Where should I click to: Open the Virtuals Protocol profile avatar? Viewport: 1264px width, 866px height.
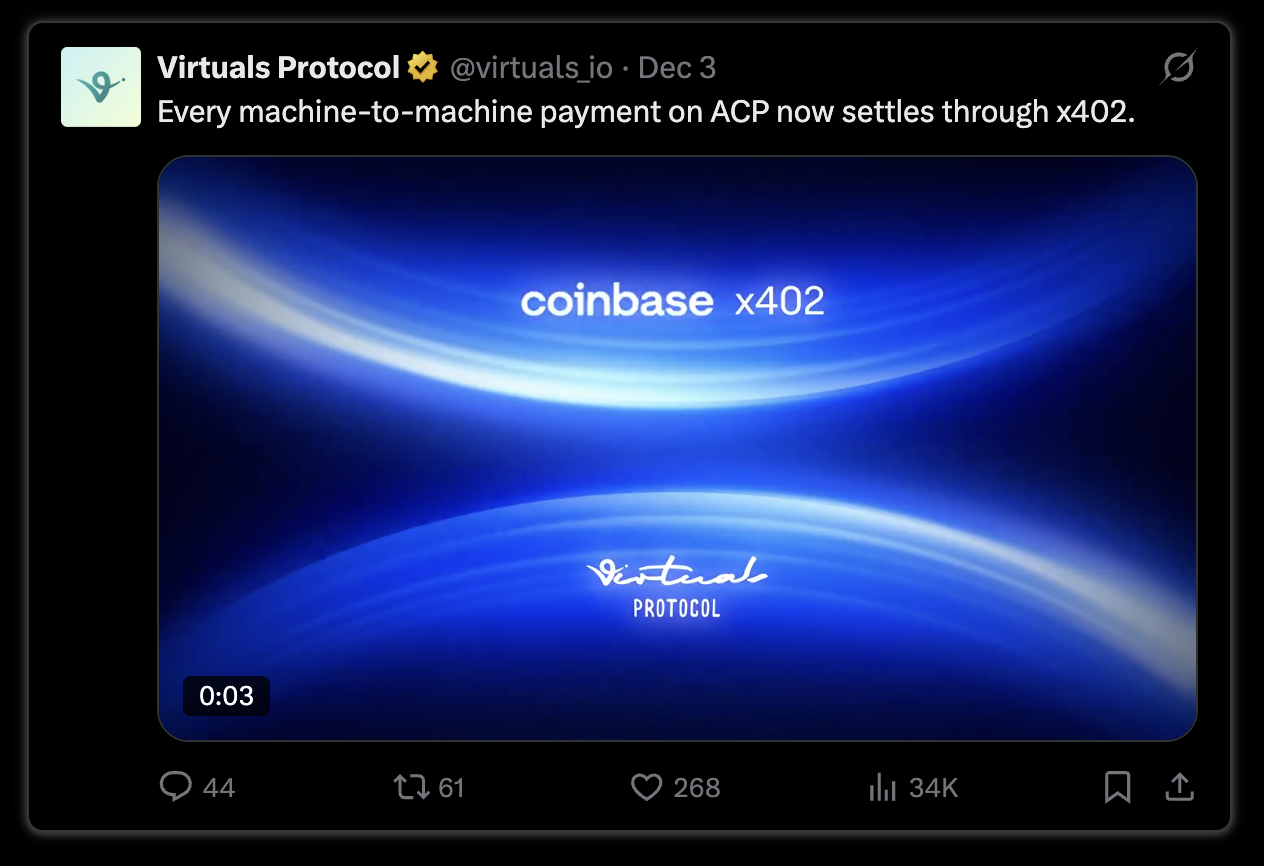click(101, 87)
